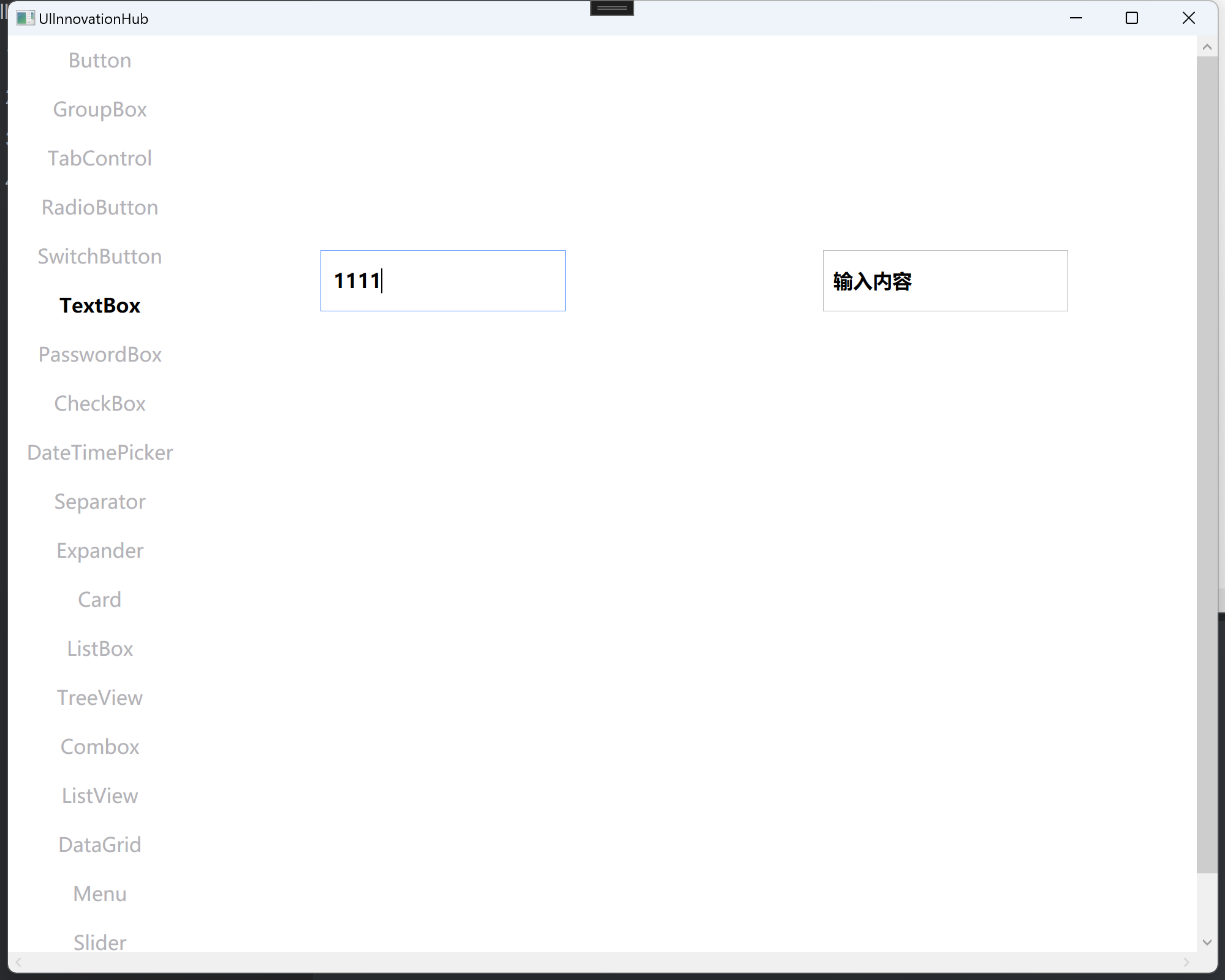The width and height of the screenshot is (1225, 980).
Task: Click the dark debug toolbar handle at top
Action: (612, 8)
